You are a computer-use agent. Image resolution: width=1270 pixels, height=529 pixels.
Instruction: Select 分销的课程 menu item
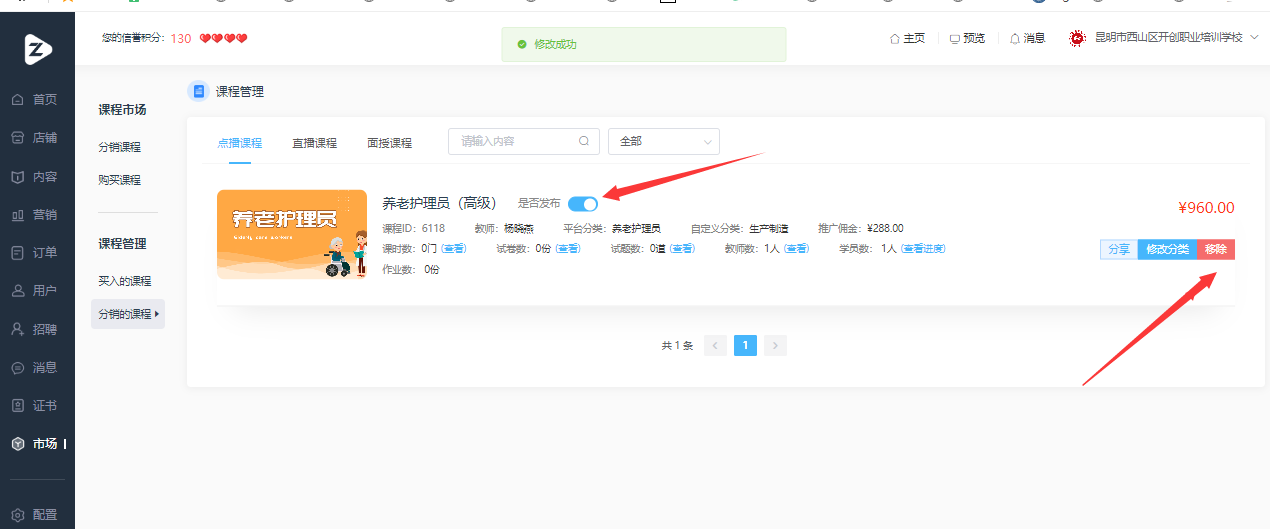point(128,314)
